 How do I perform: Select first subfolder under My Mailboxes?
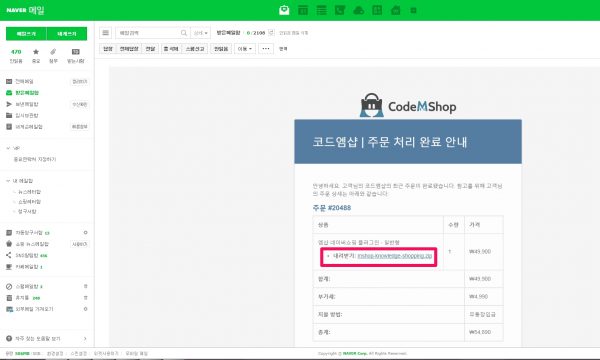point(29,192)
